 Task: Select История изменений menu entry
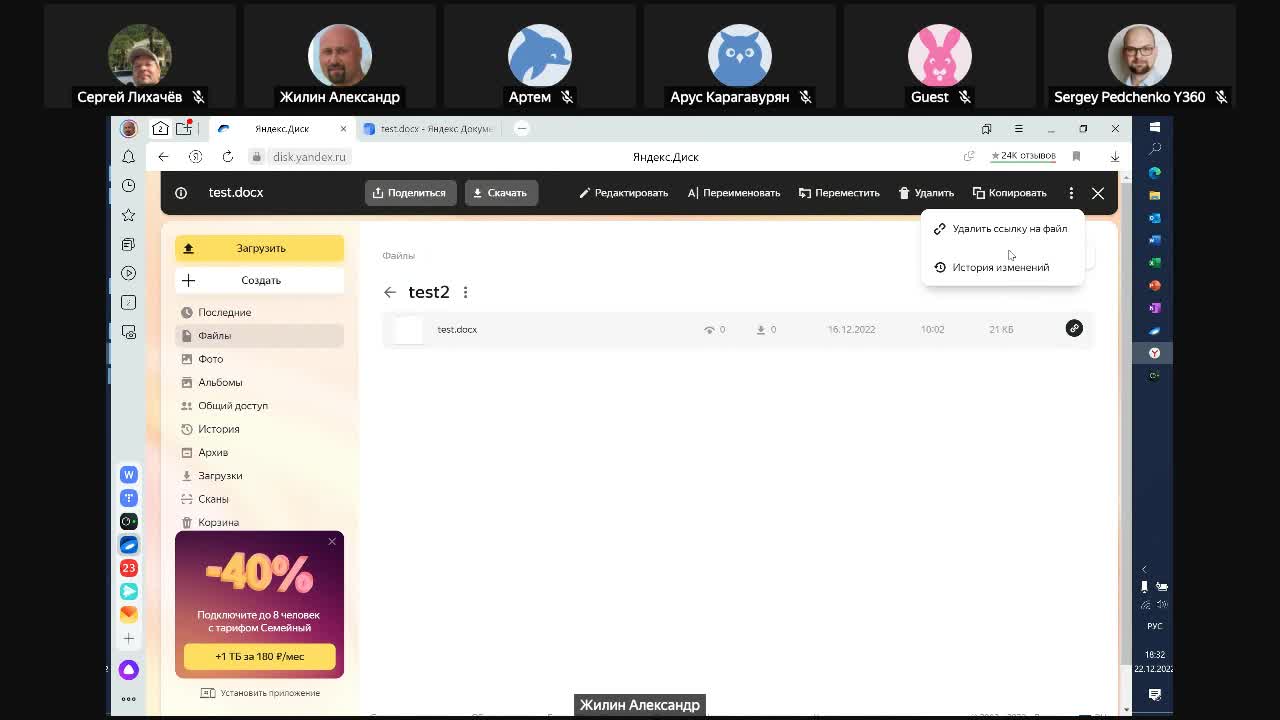[x=1001, y=267]
